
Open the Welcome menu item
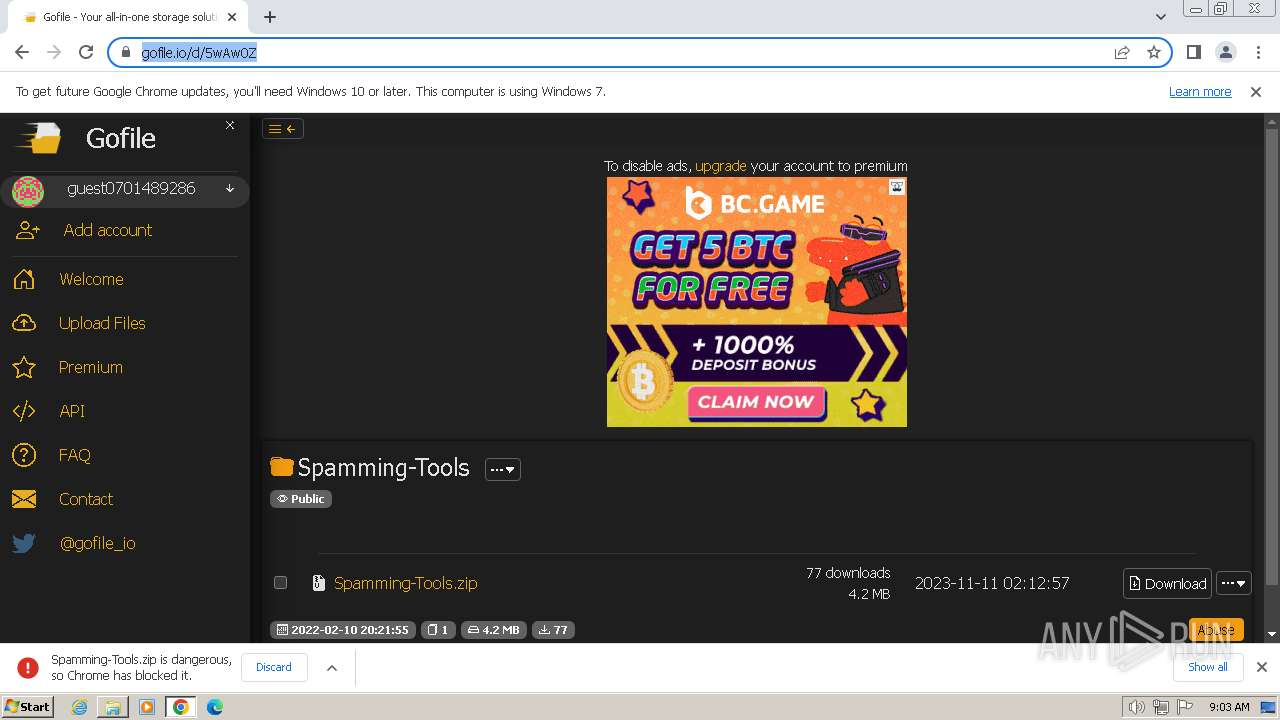coord(91,279)
